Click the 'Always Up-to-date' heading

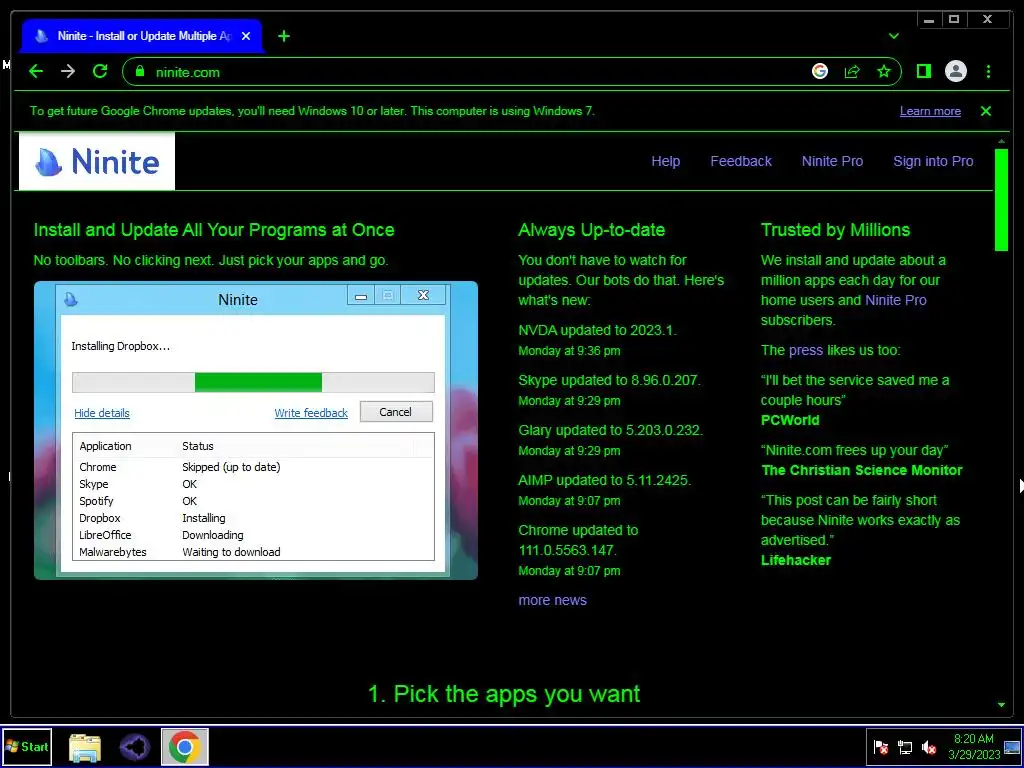[x=592, y=230]
